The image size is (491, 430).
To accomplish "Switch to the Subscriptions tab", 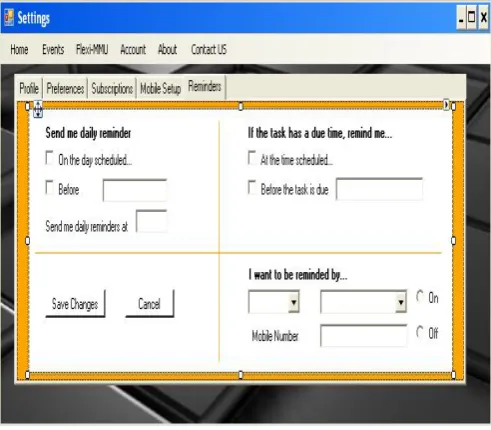I will point(112,89).
